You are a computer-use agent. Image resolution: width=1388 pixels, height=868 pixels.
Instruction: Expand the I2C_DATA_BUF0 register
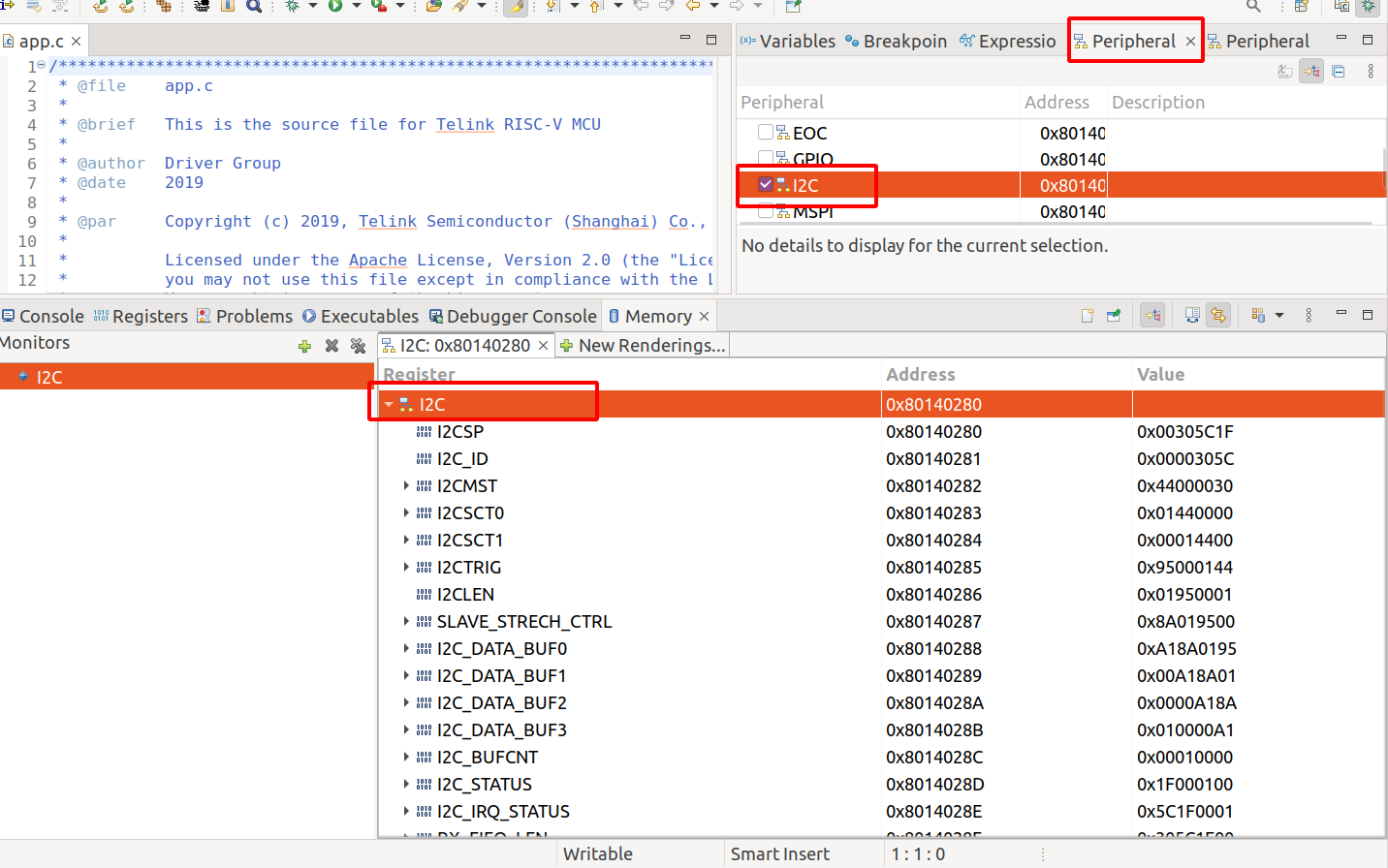point(406,649)
